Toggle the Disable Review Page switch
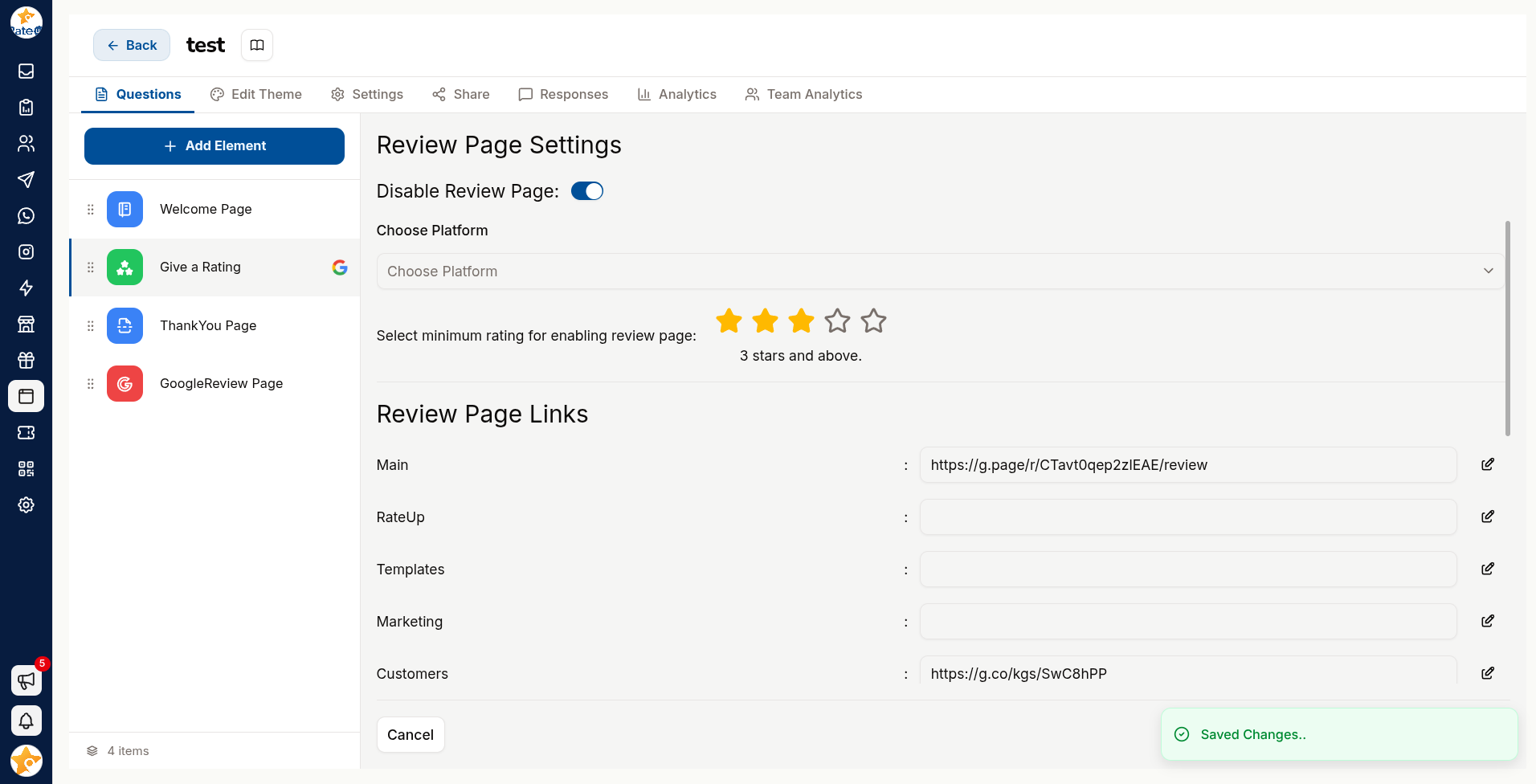1536x784 pixels. (587, 191)
